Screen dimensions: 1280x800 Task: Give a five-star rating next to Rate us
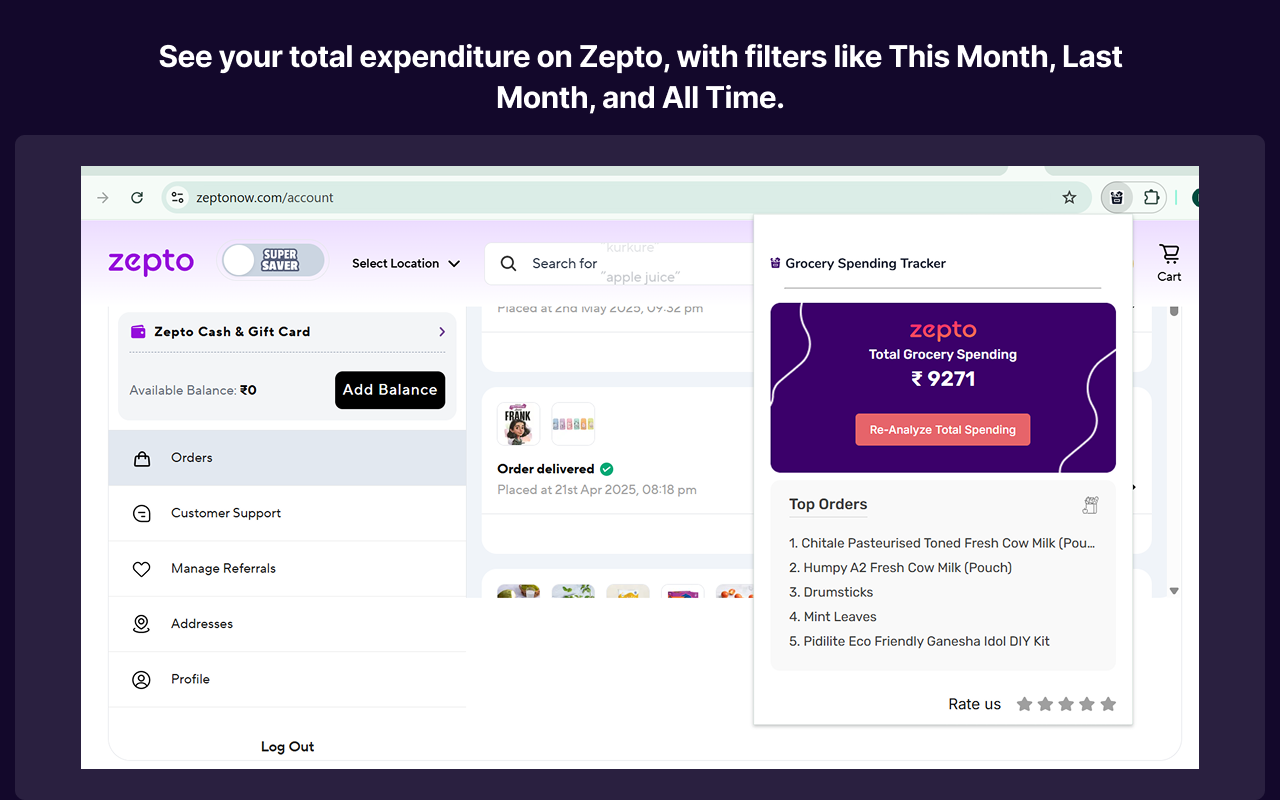[1107, 704]
